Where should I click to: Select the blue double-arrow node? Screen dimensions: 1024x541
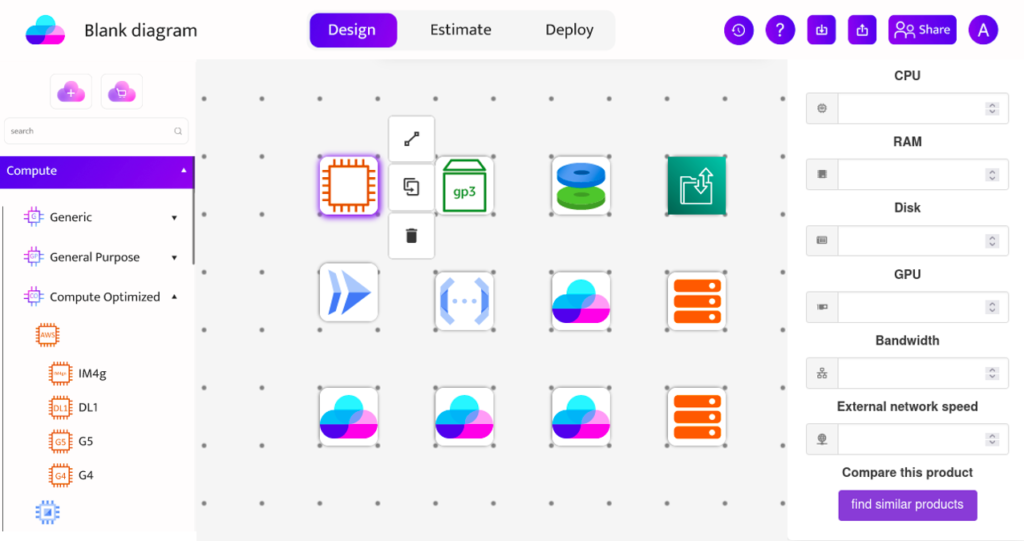(349, 293)
